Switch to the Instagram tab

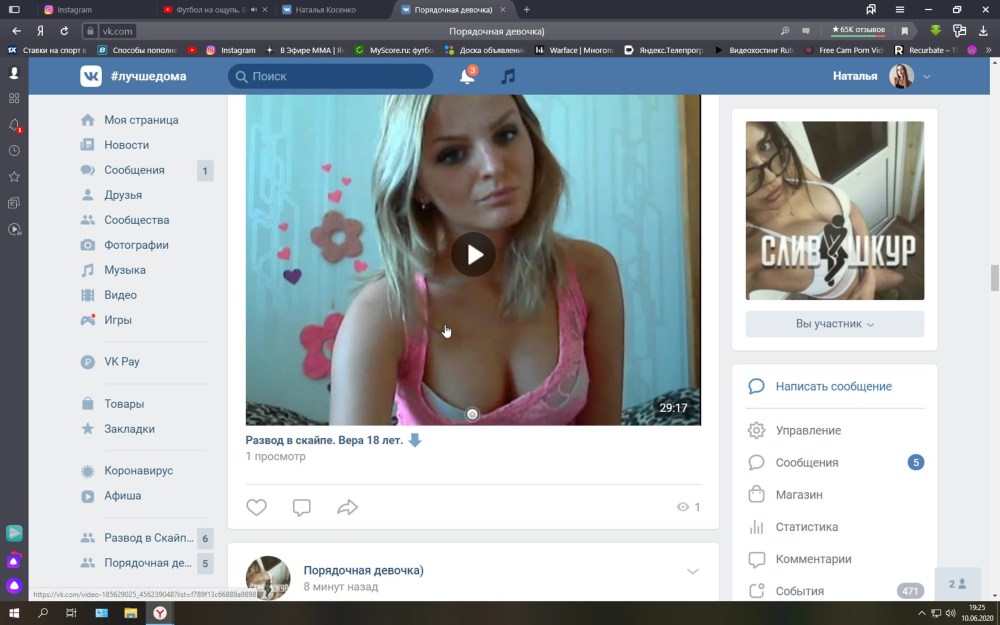74,10
